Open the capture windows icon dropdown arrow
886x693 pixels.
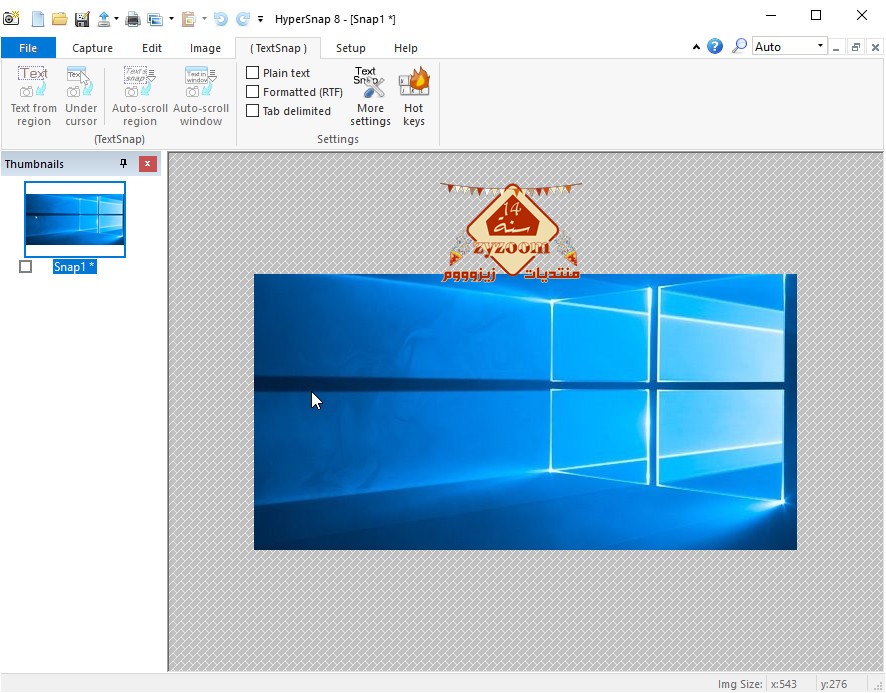pyautogui.click(x=171, y=19)
